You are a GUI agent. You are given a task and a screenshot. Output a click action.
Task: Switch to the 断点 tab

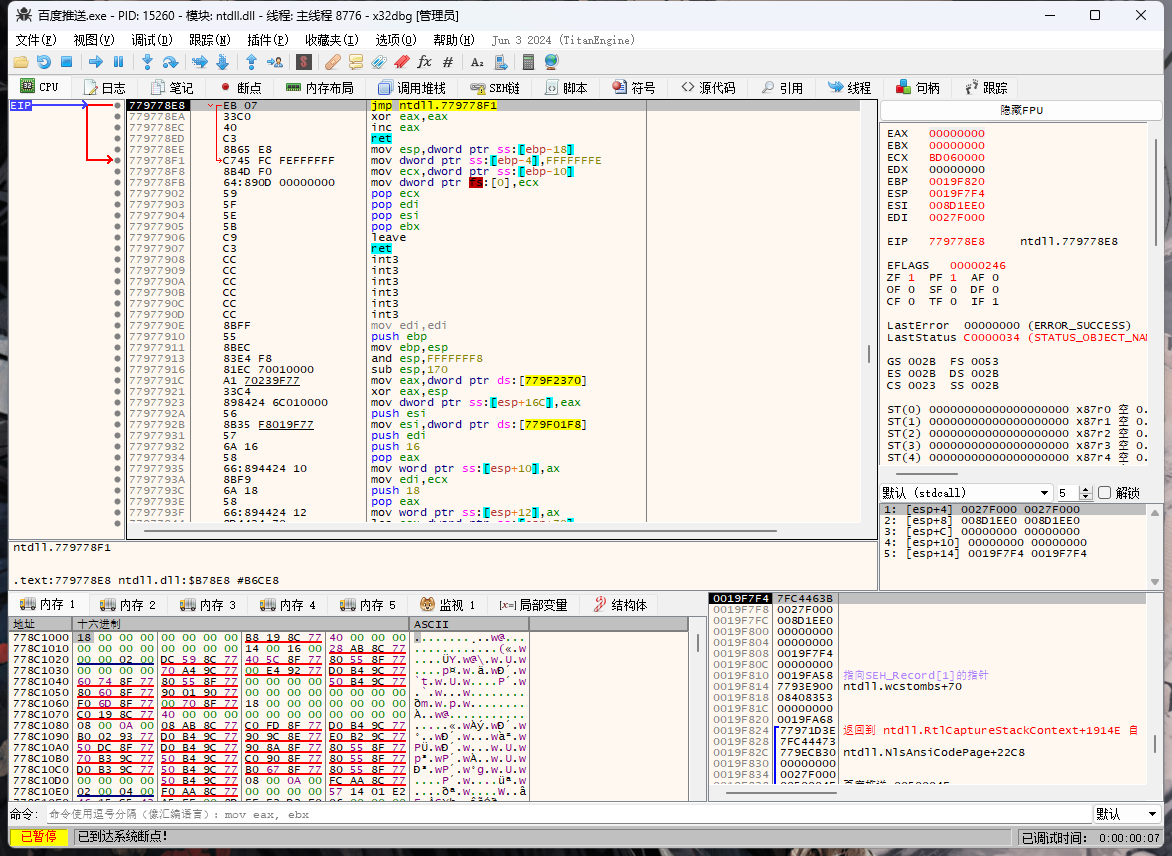241,87
